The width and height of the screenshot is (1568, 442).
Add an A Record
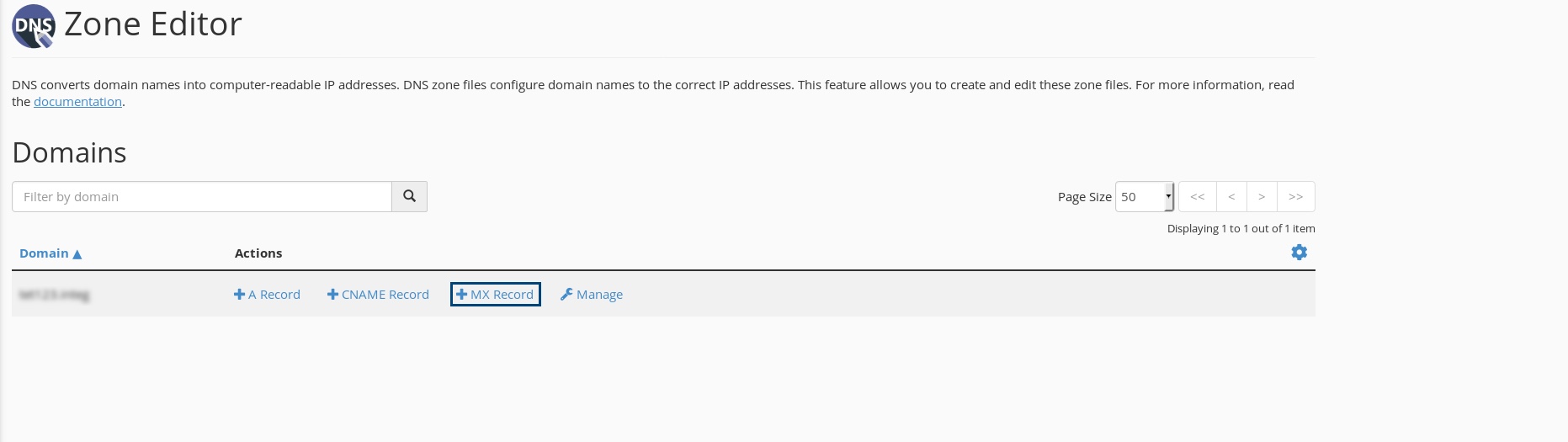[x=267, y=295]
